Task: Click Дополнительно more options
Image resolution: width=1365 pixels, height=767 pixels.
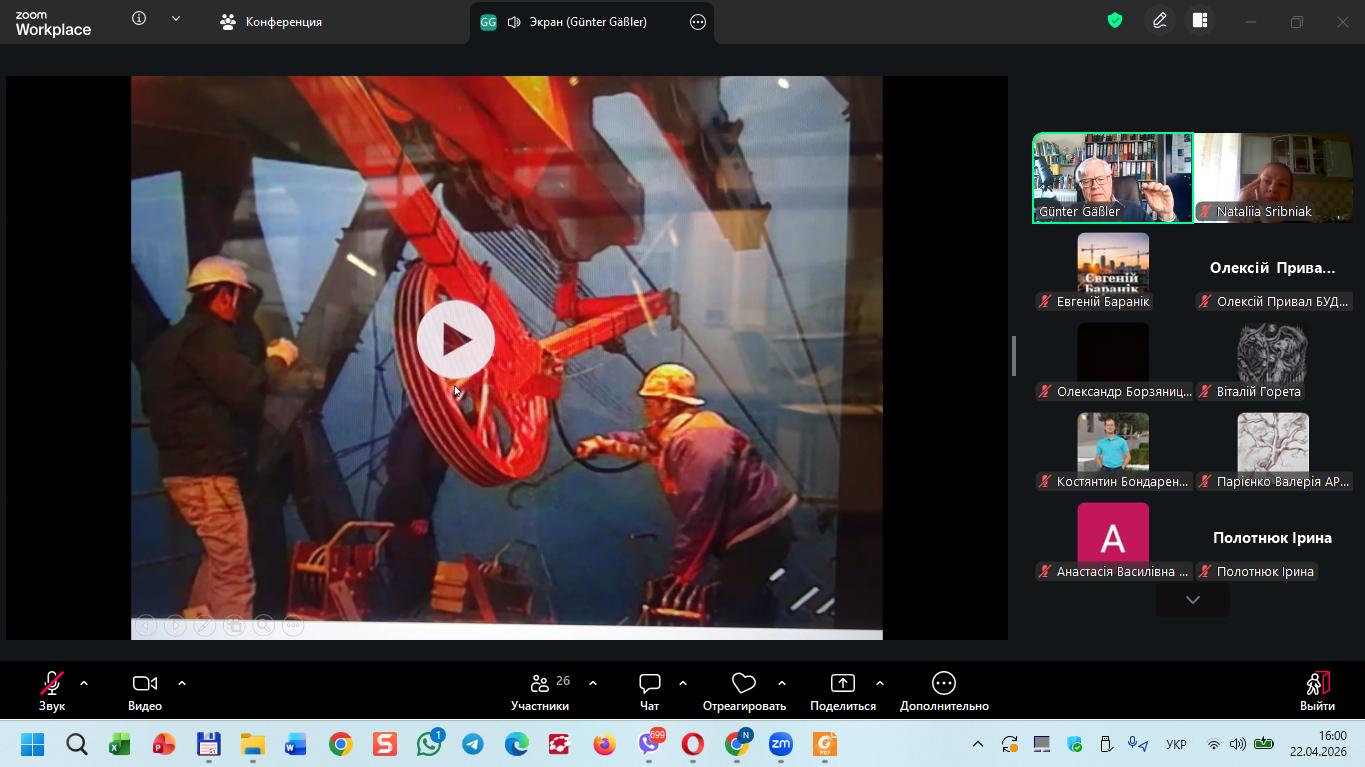Action: point(943,691)
